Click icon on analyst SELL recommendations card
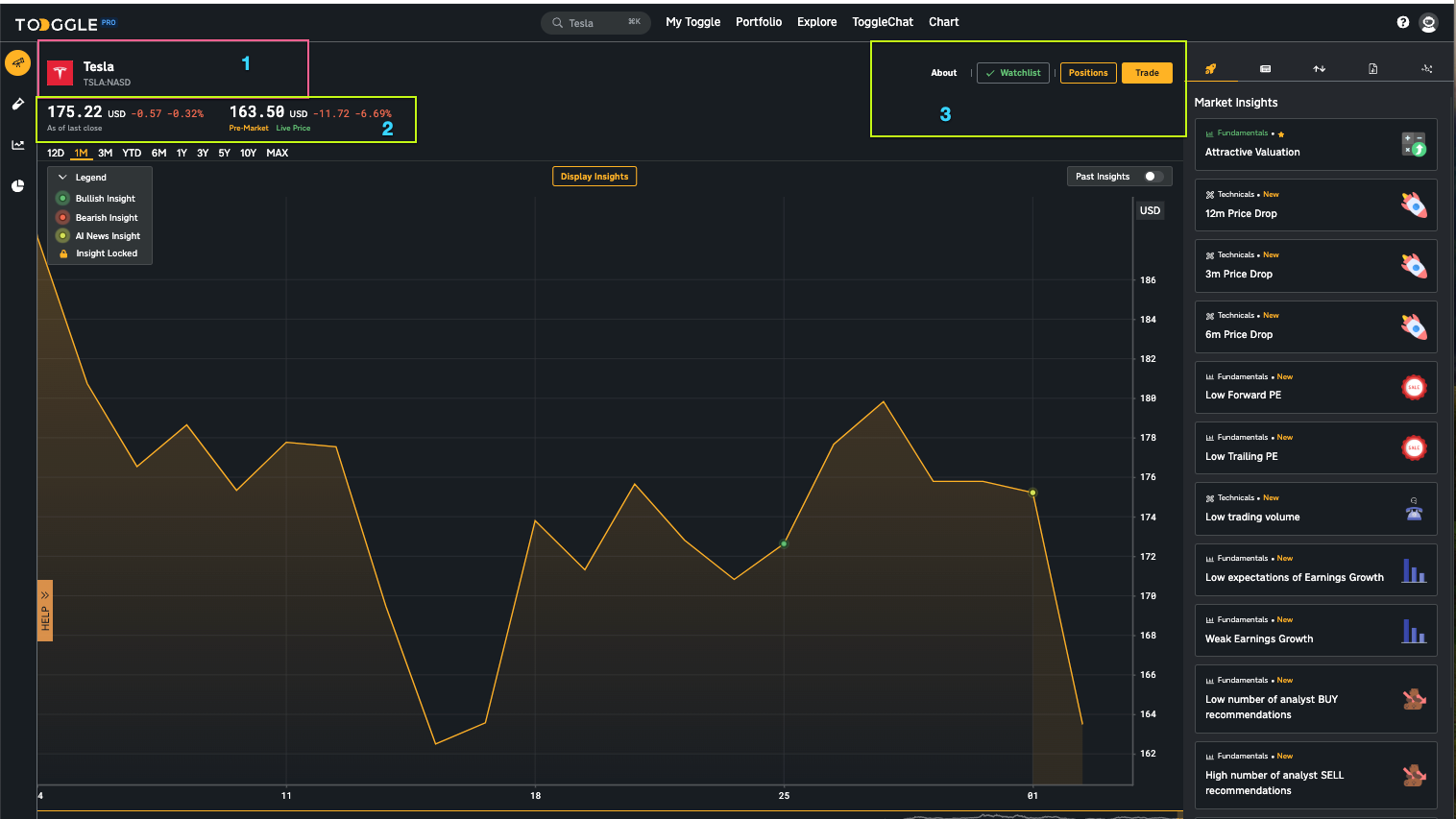 [x=1414, y=775]
